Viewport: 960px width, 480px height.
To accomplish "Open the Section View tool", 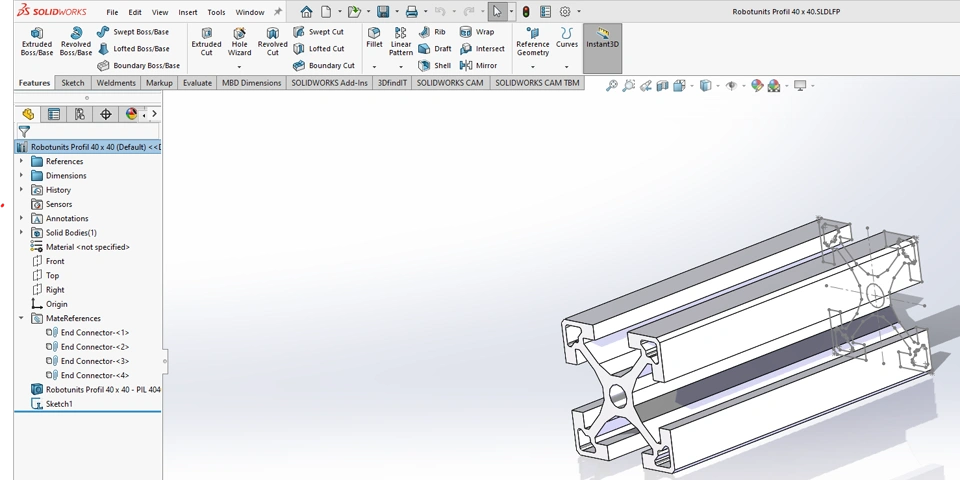I will (662, 86).
